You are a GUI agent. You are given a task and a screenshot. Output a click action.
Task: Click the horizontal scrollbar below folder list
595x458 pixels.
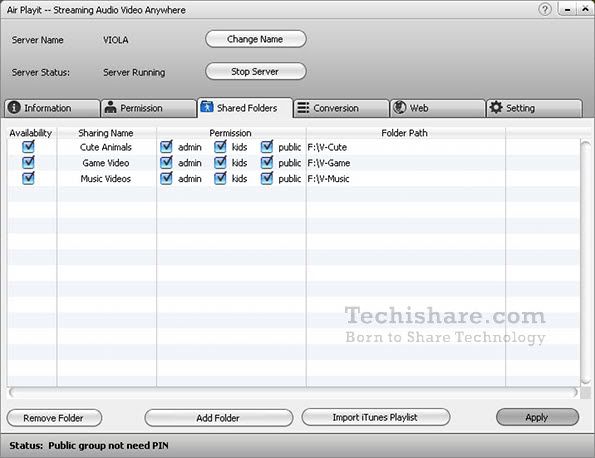click(293, 392)
